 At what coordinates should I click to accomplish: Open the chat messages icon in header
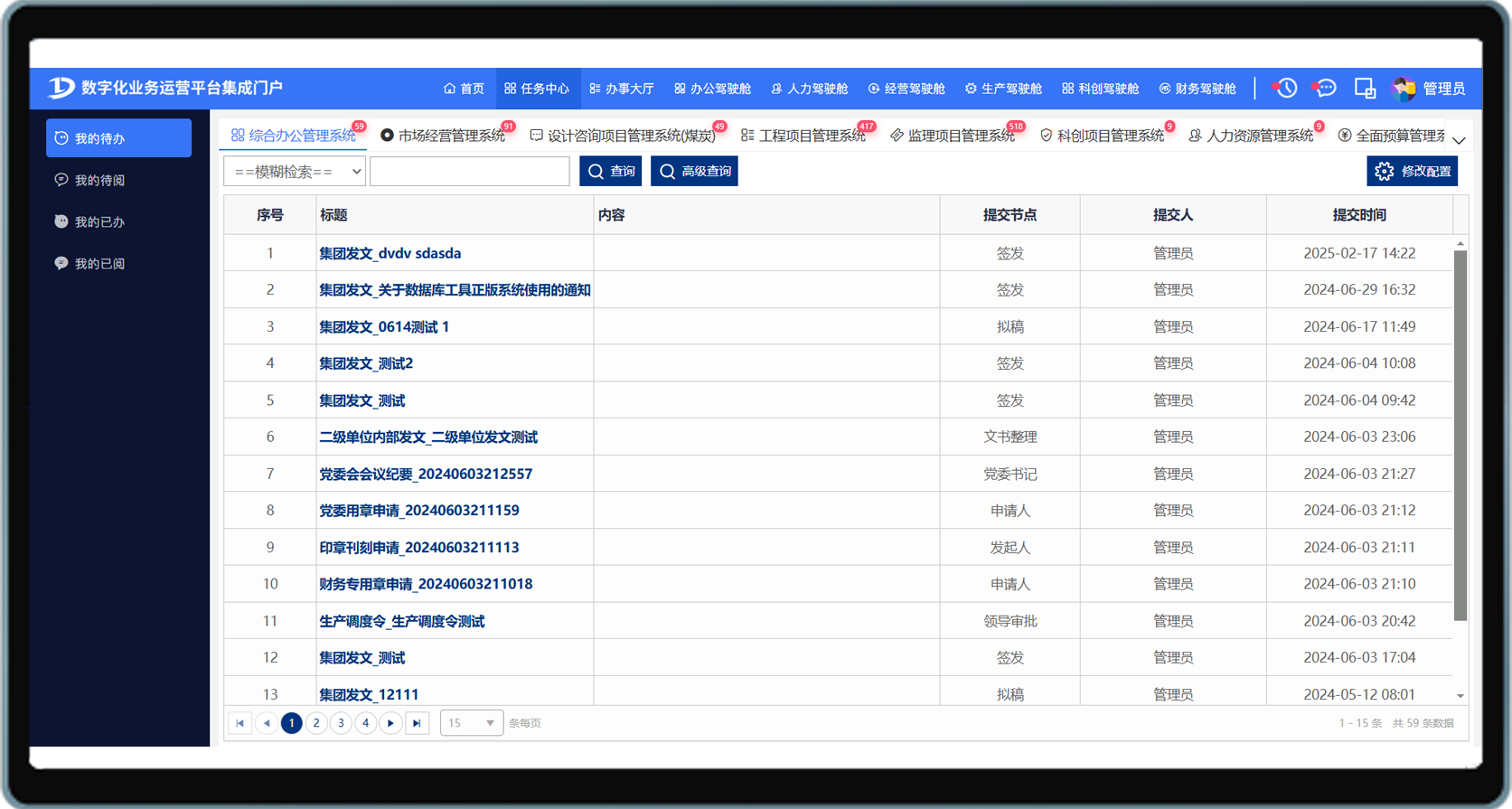(x=1325, y=88)
